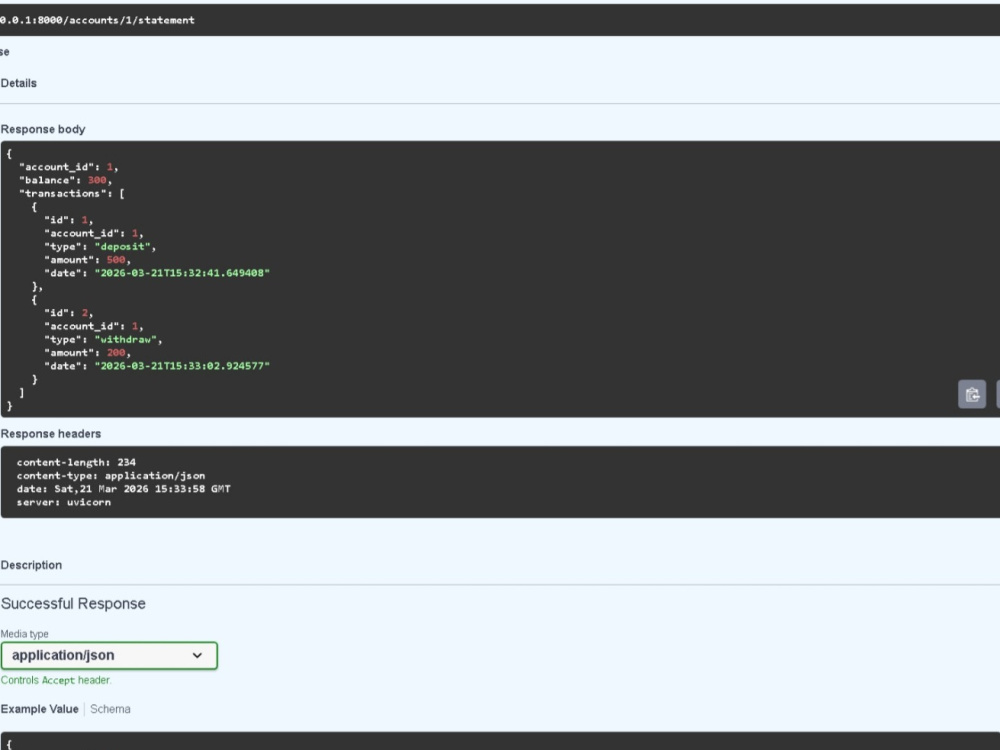The image size is (1000, 750).
Task: Click the "transactions" key in response body
Action: pos(62,194)
